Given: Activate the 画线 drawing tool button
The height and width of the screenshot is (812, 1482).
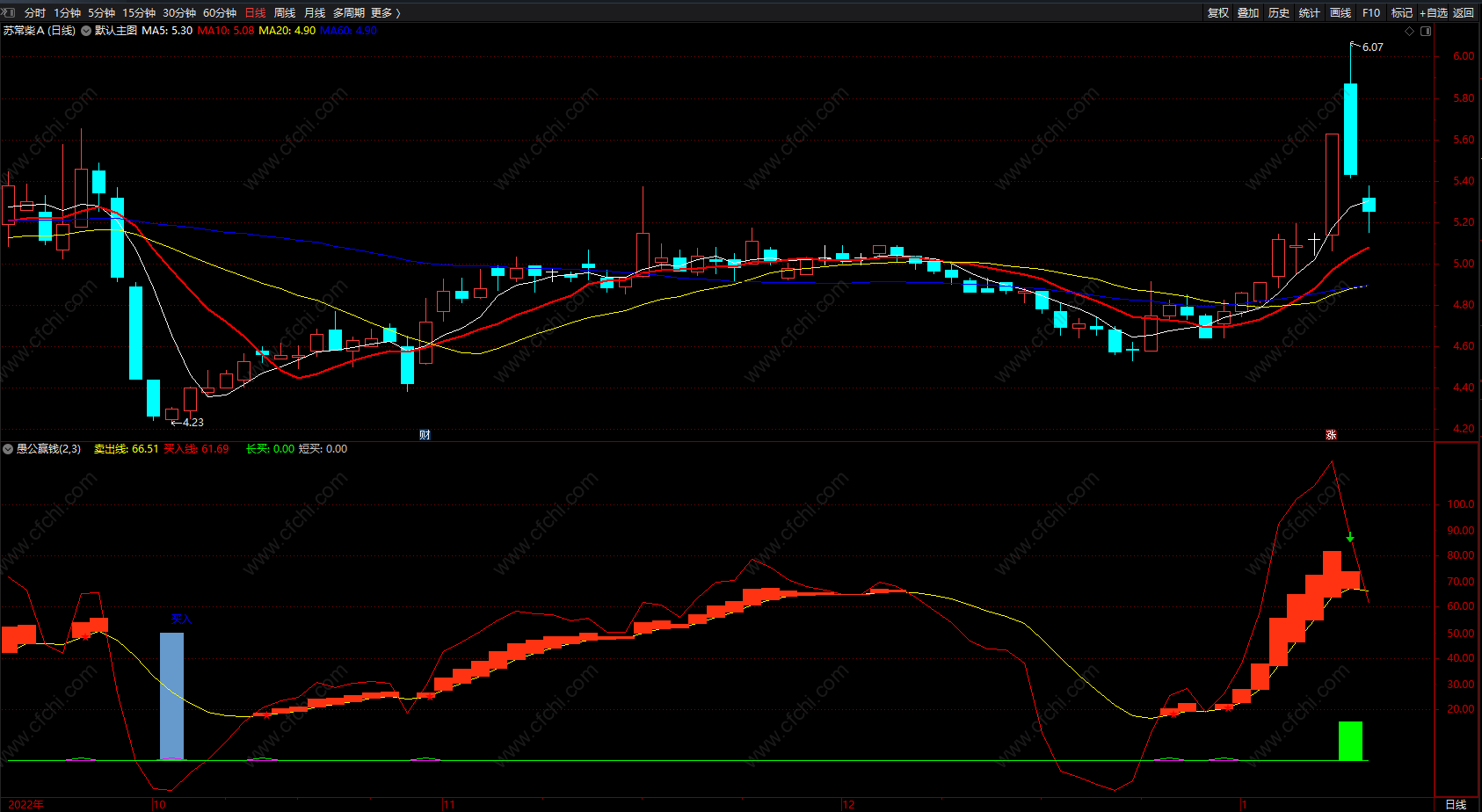Looking at the screenshot, I should [1340, 12].
